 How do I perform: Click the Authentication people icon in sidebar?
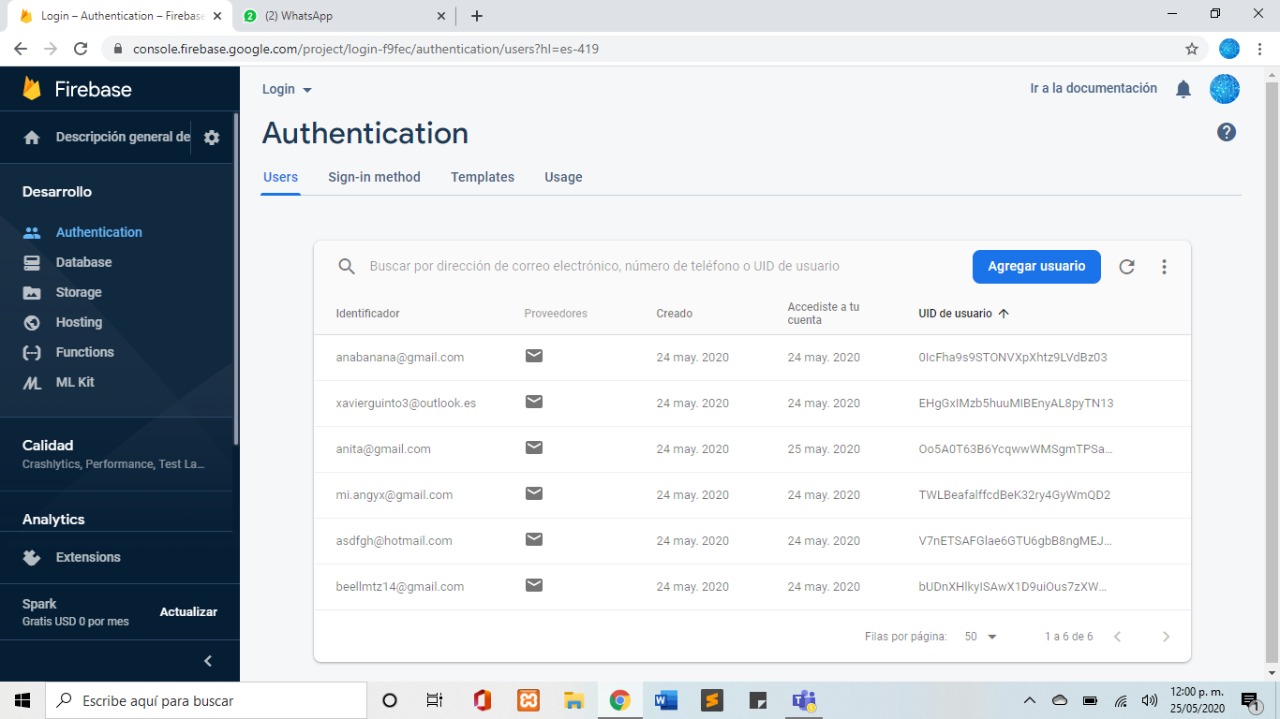(32, 232)
